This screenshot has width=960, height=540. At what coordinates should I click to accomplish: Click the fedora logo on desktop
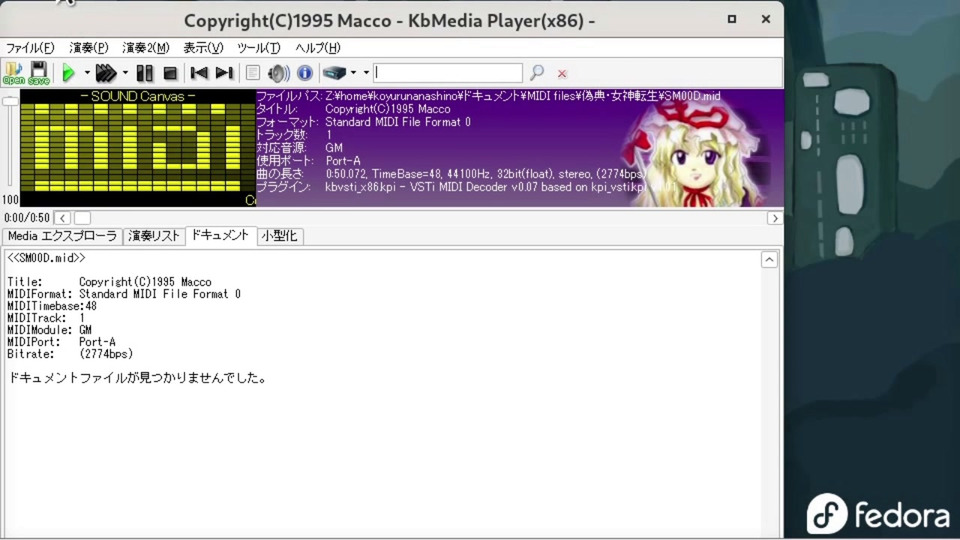[x=879, y=514]
